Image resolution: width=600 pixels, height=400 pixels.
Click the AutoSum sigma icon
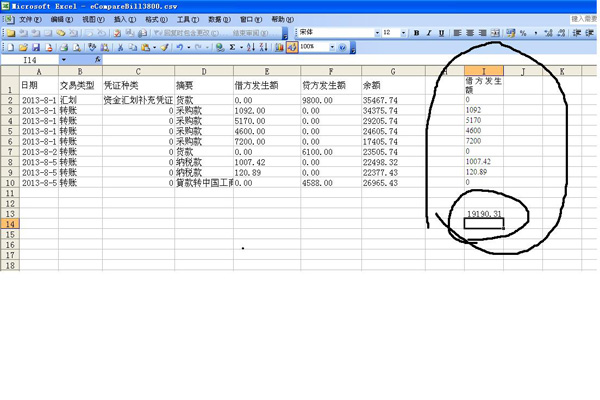click(233, 47)
